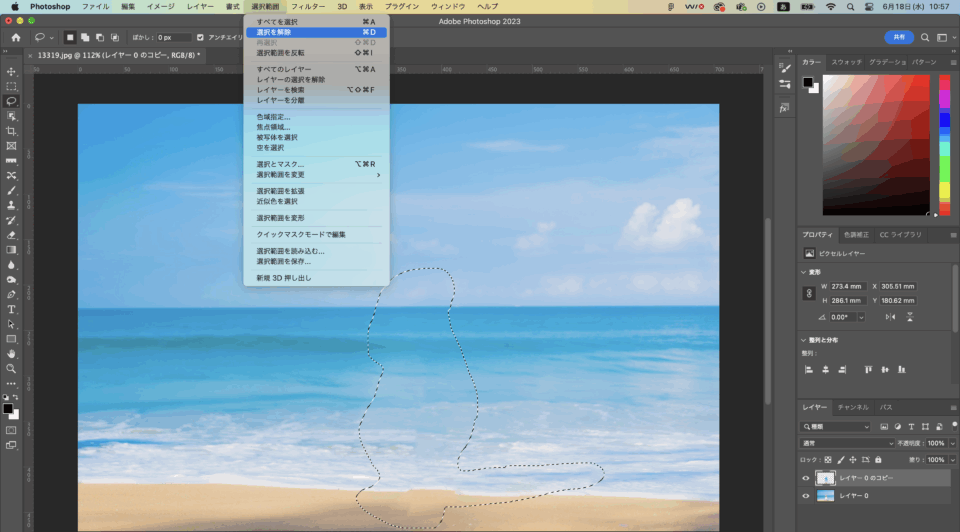The height and width of the screenshot is (532, 960).
Task: Hide the レイヤー 0 のコピー layer
Action: coord(806,478)
